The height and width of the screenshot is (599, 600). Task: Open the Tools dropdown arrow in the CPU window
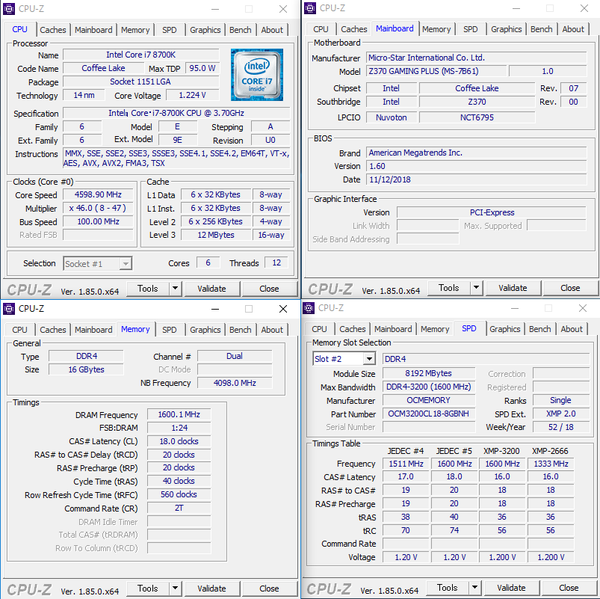click(x=175, y=289)
